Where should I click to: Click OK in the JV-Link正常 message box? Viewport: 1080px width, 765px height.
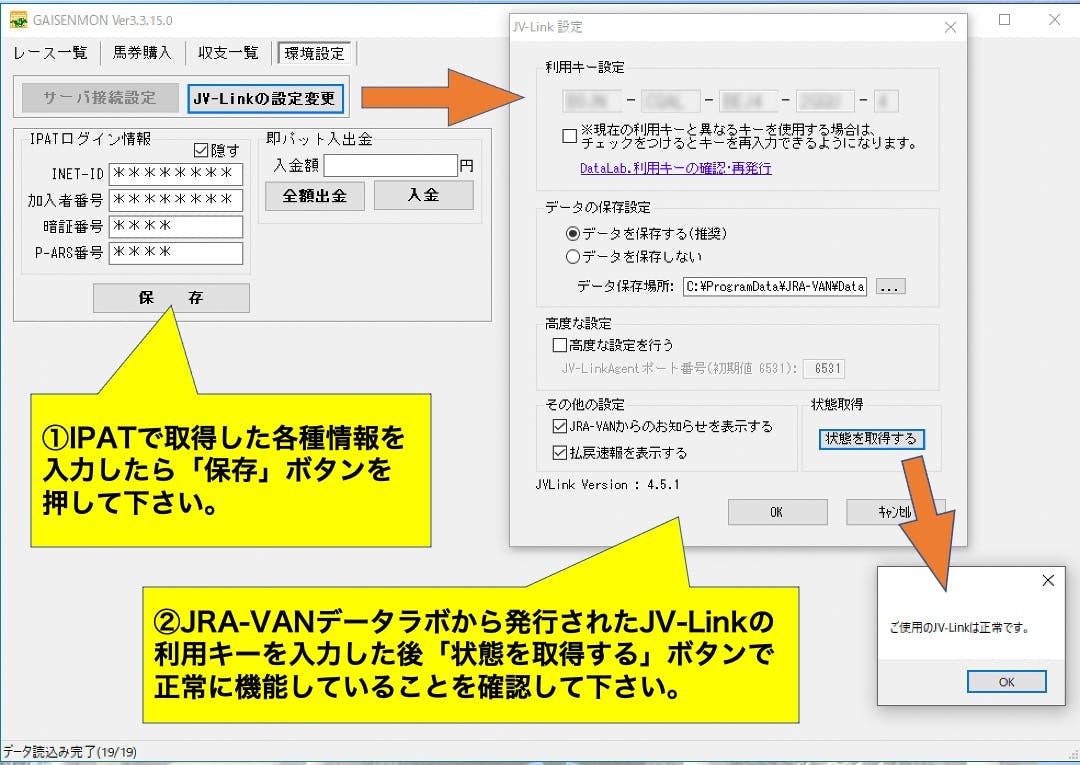pyautogui.click(x=1006, y=682)
